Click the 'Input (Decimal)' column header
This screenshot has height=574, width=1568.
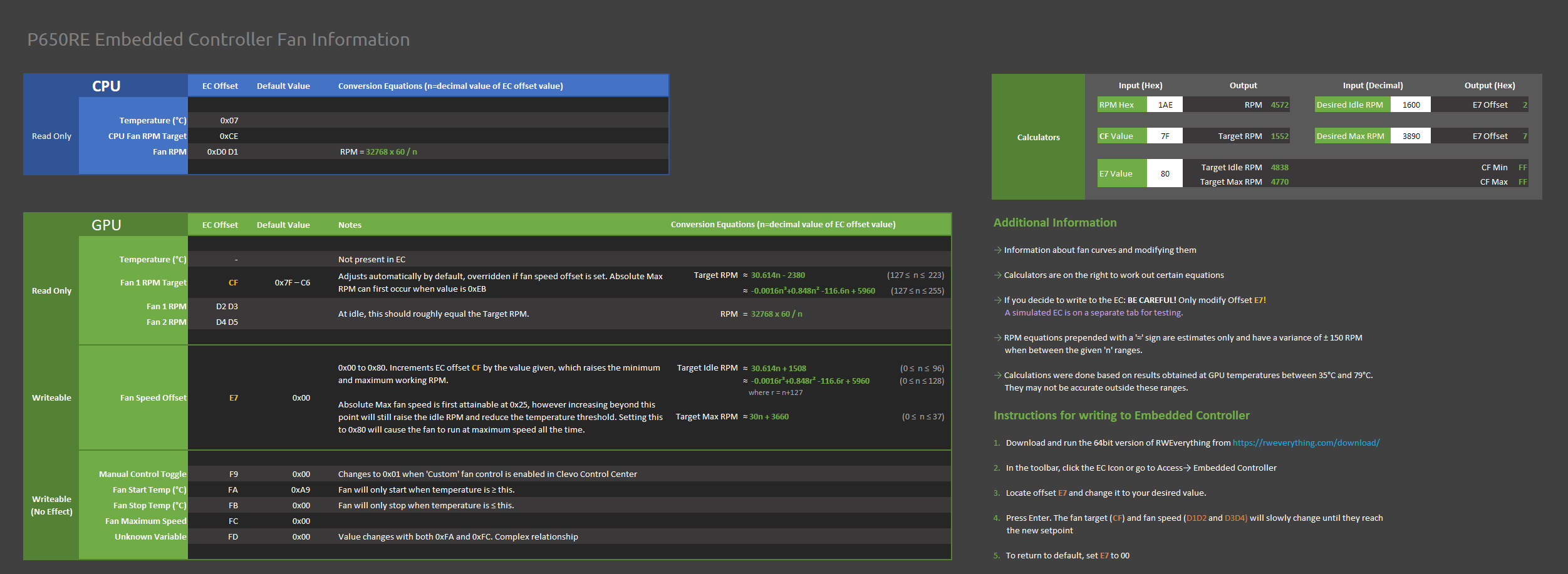coord(1373,85)
